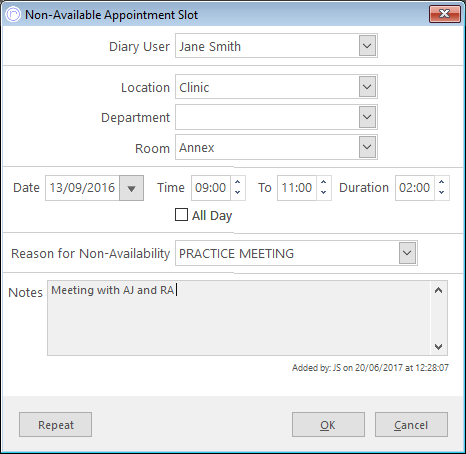Open the Location dropdown list
466x454 pixels.
pyautogui.click(x=367, y=87)
